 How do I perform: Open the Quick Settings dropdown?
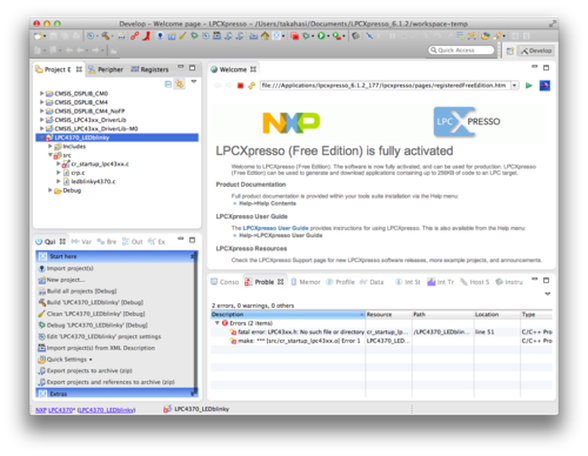click(70, 359)
